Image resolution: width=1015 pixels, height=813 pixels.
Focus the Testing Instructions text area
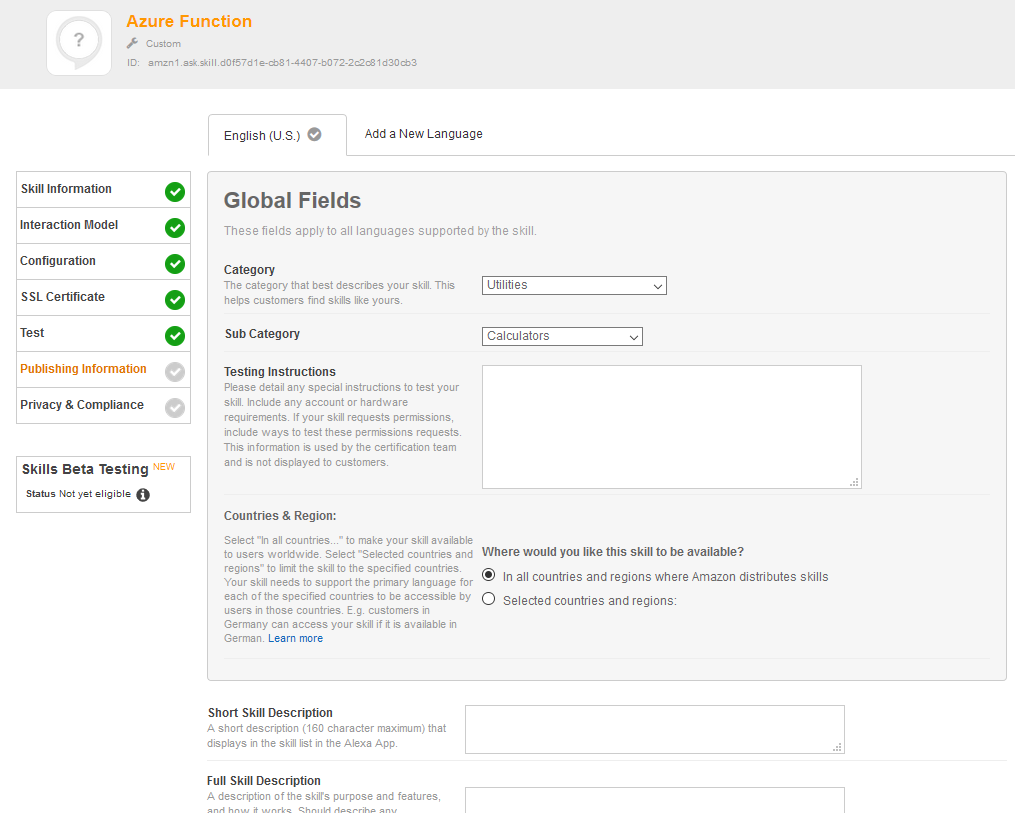coord(672,427)
